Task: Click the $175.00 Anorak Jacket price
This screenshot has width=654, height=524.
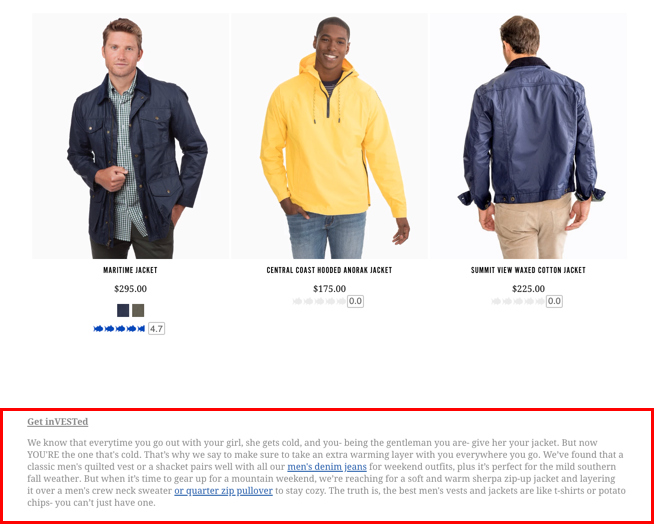Action: point(330,289)
